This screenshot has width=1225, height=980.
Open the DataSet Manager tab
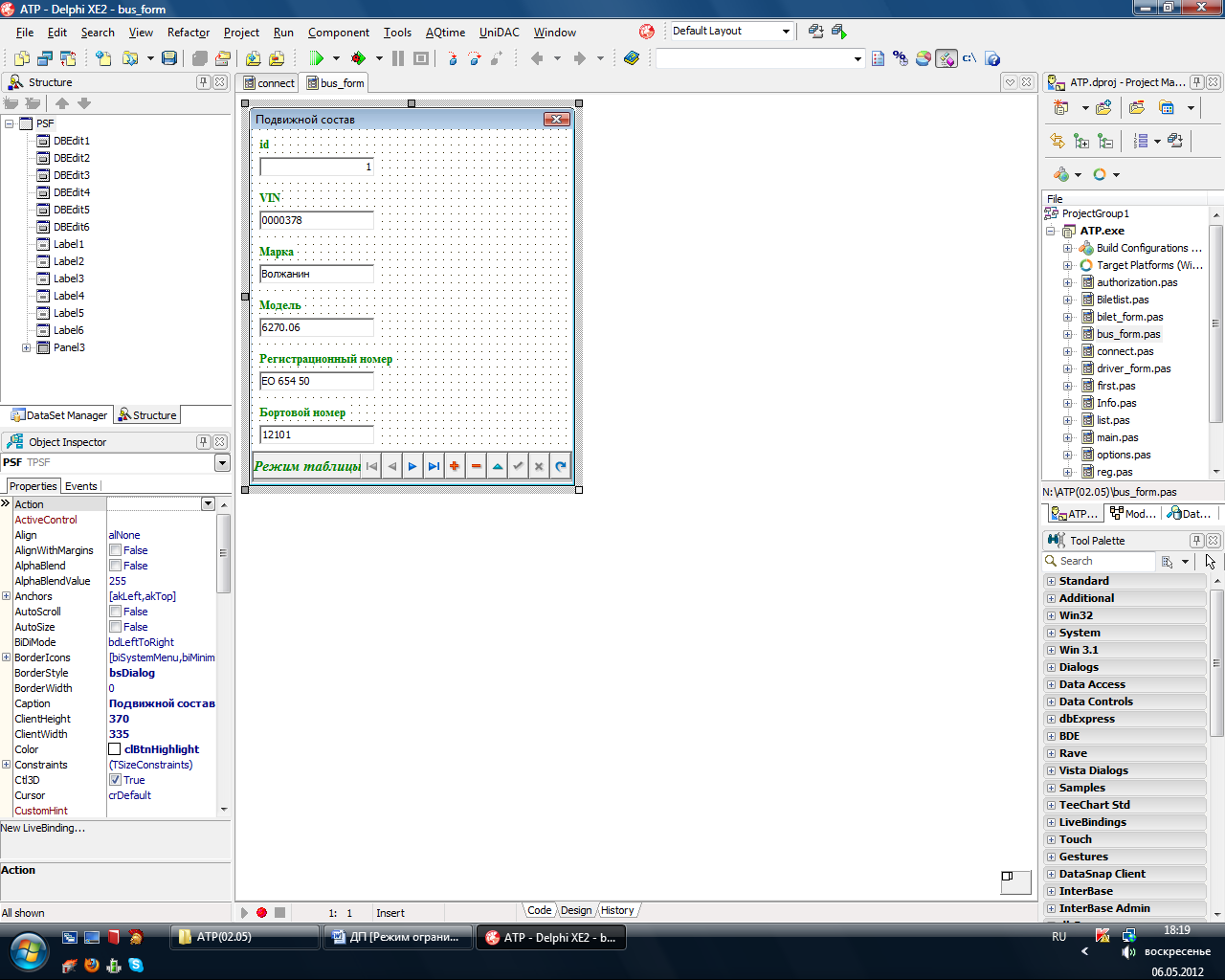coord(58,415)
